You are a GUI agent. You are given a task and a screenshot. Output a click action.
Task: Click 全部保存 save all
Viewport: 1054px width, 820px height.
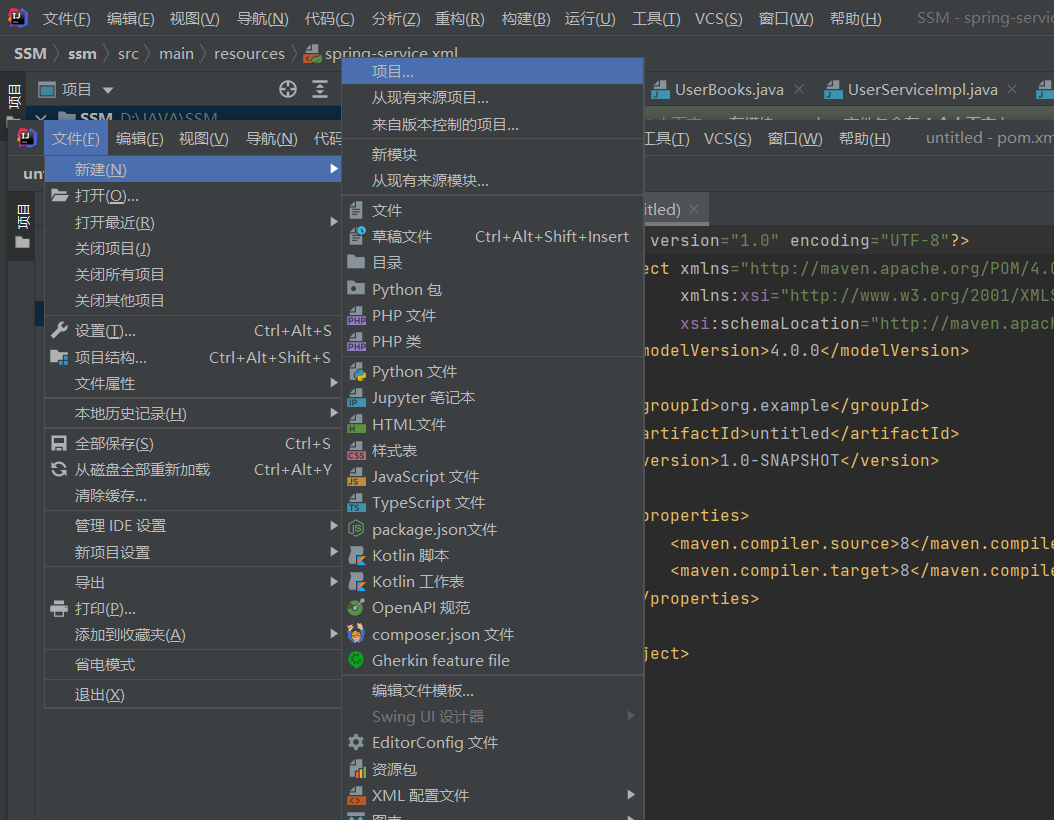[x=193, y=444]
